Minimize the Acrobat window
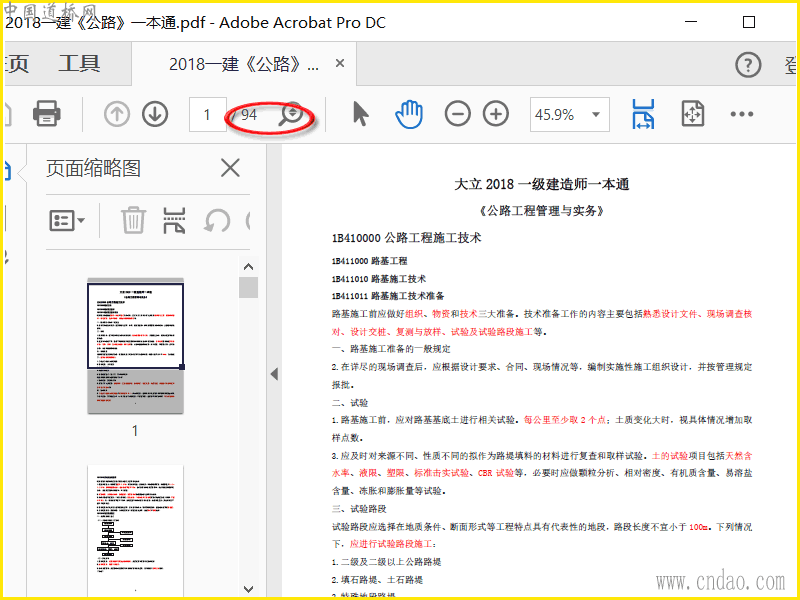Screen dimensions: 800x600 coord(691,22)
